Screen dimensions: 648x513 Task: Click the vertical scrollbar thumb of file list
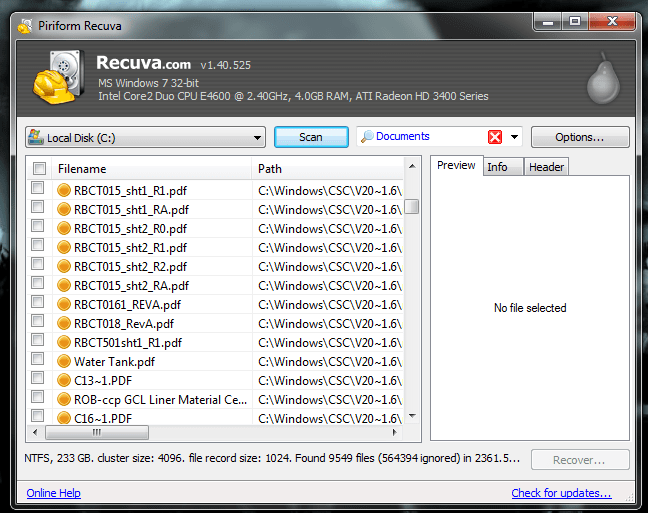click(x=412, y=206)
